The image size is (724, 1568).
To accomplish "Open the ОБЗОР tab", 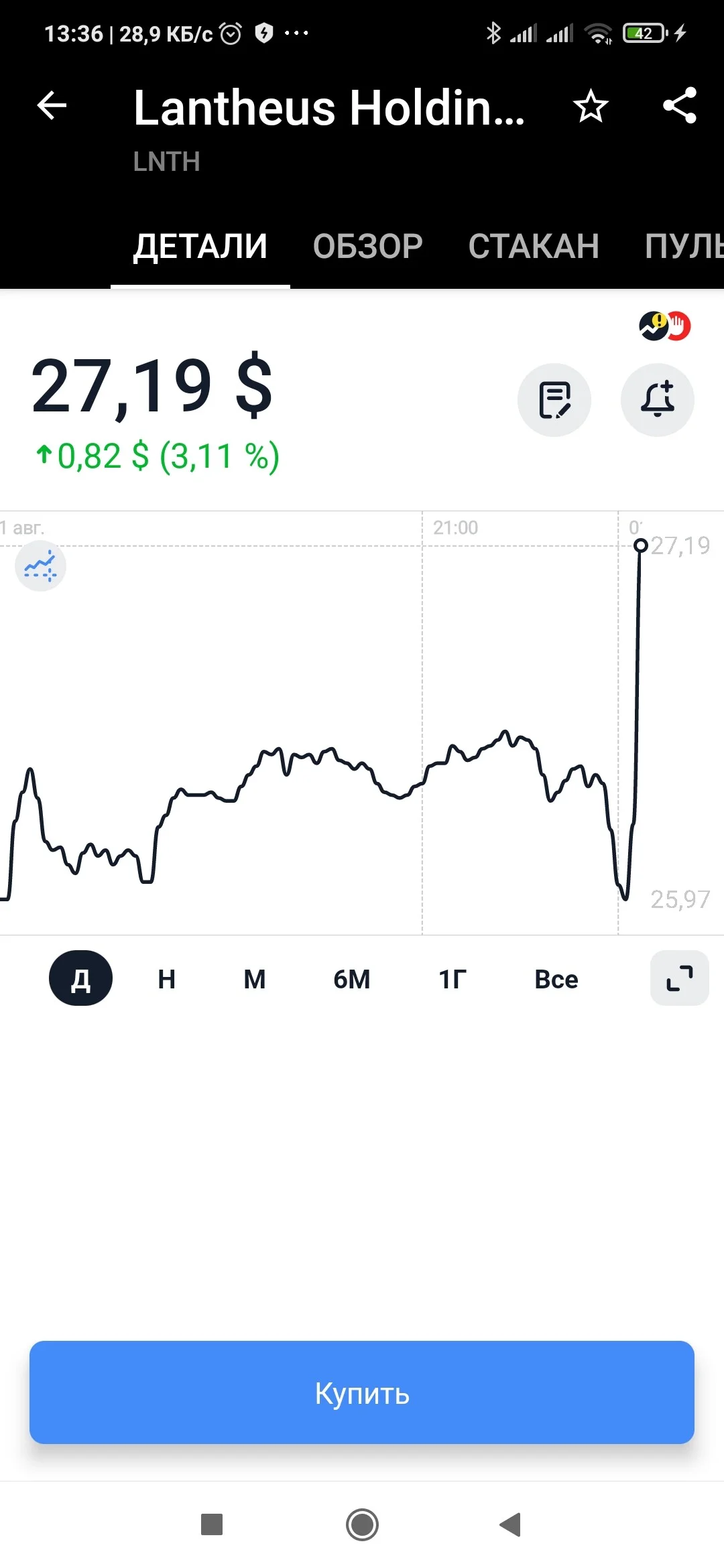I will click(x=368, y=246).
